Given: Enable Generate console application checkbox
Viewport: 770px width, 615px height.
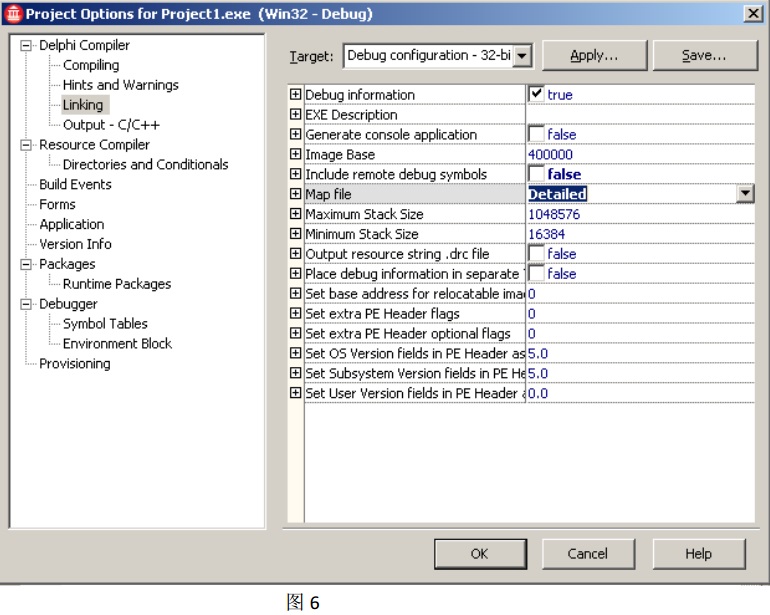Looking at the screenshot, I should (536, 135).
